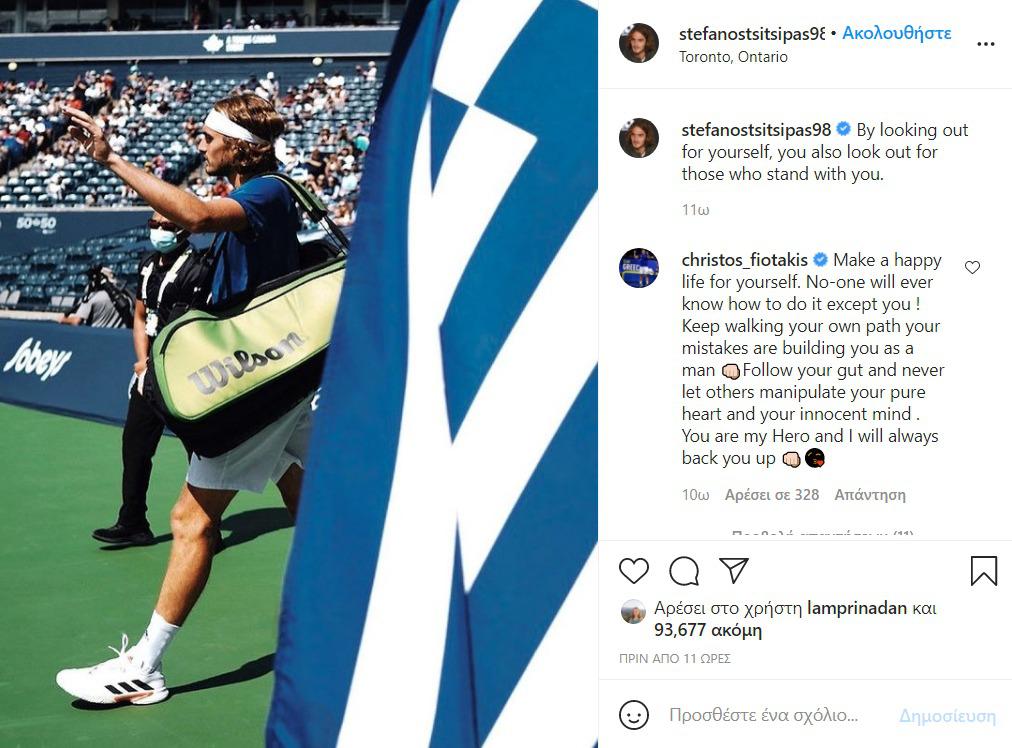Viewport: 1012px width, 748px height.
Task: Share post with paper plane icon
Action: tap(734, 571)
